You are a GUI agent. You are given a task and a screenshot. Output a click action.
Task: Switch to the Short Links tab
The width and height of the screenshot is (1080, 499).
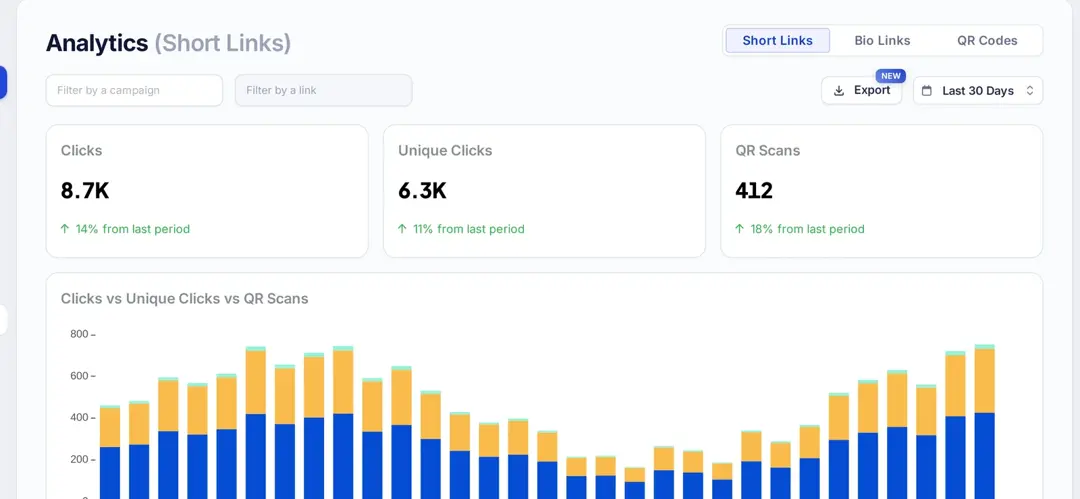[x=778, y=41]
